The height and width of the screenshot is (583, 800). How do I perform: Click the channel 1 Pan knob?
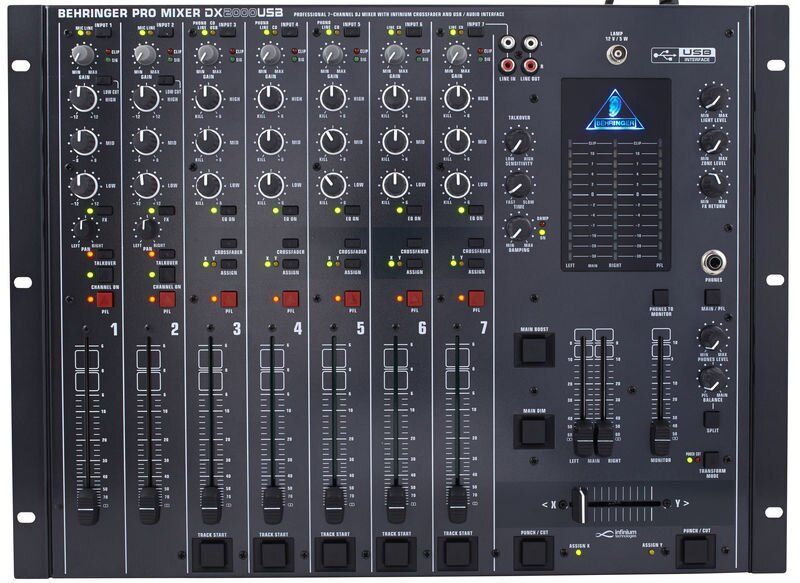click(85, 229)
